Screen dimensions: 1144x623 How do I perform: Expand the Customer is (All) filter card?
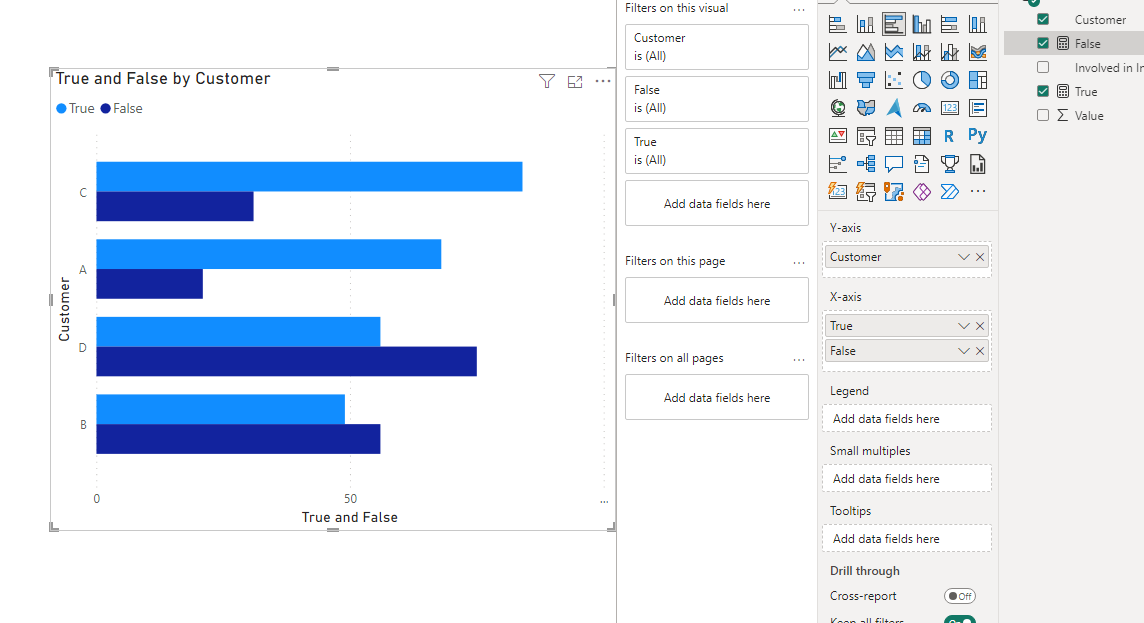pos(716,47)
